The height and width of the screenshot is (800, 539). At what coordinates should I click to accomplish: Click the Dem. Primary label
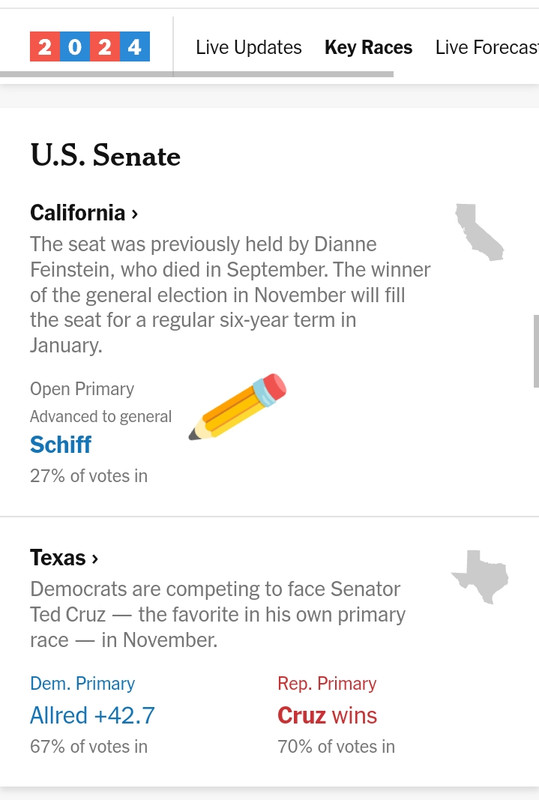tap(83, 683)
